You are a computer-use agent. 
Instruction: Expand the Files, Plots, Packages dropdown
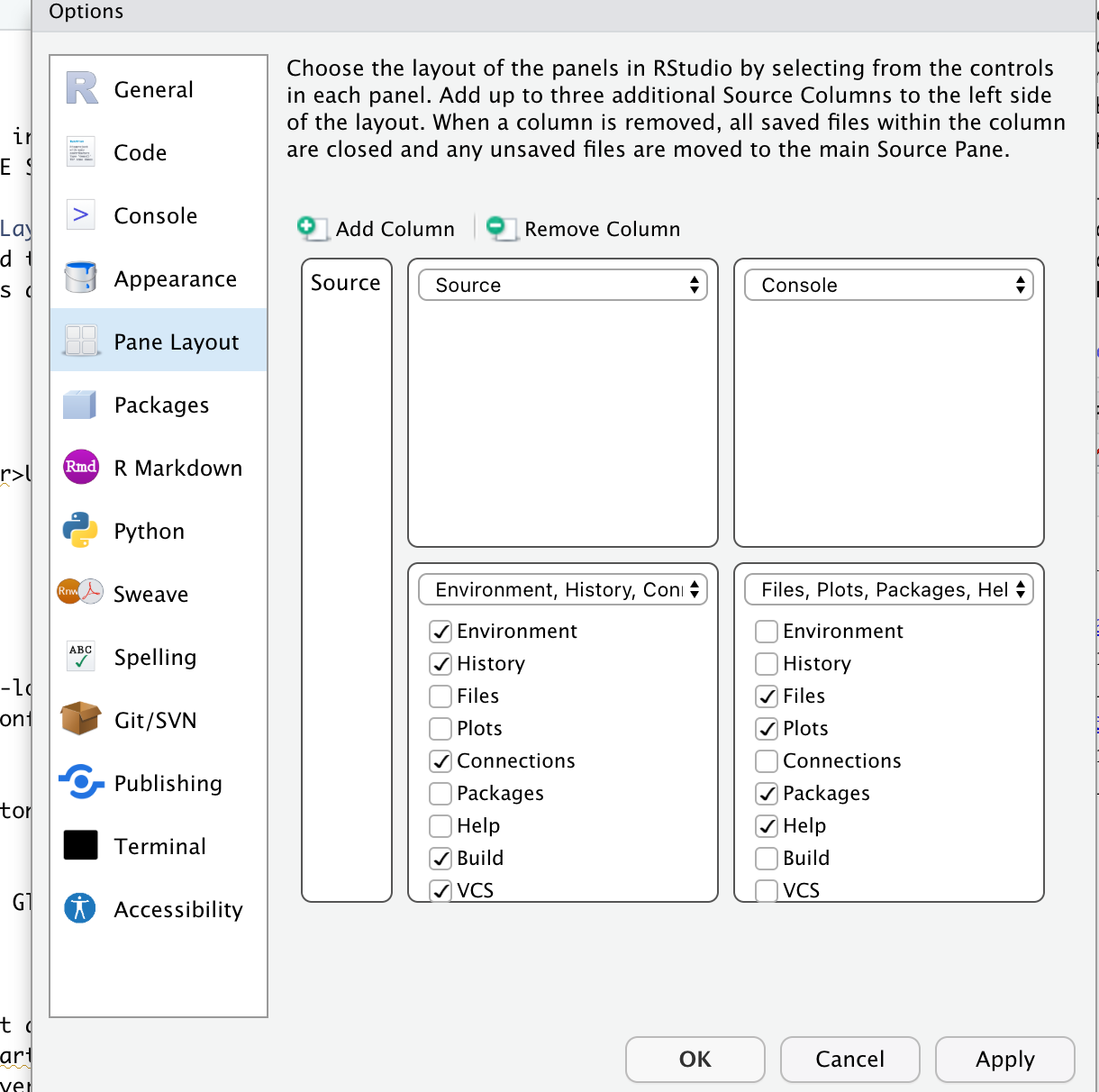[889, 589]
